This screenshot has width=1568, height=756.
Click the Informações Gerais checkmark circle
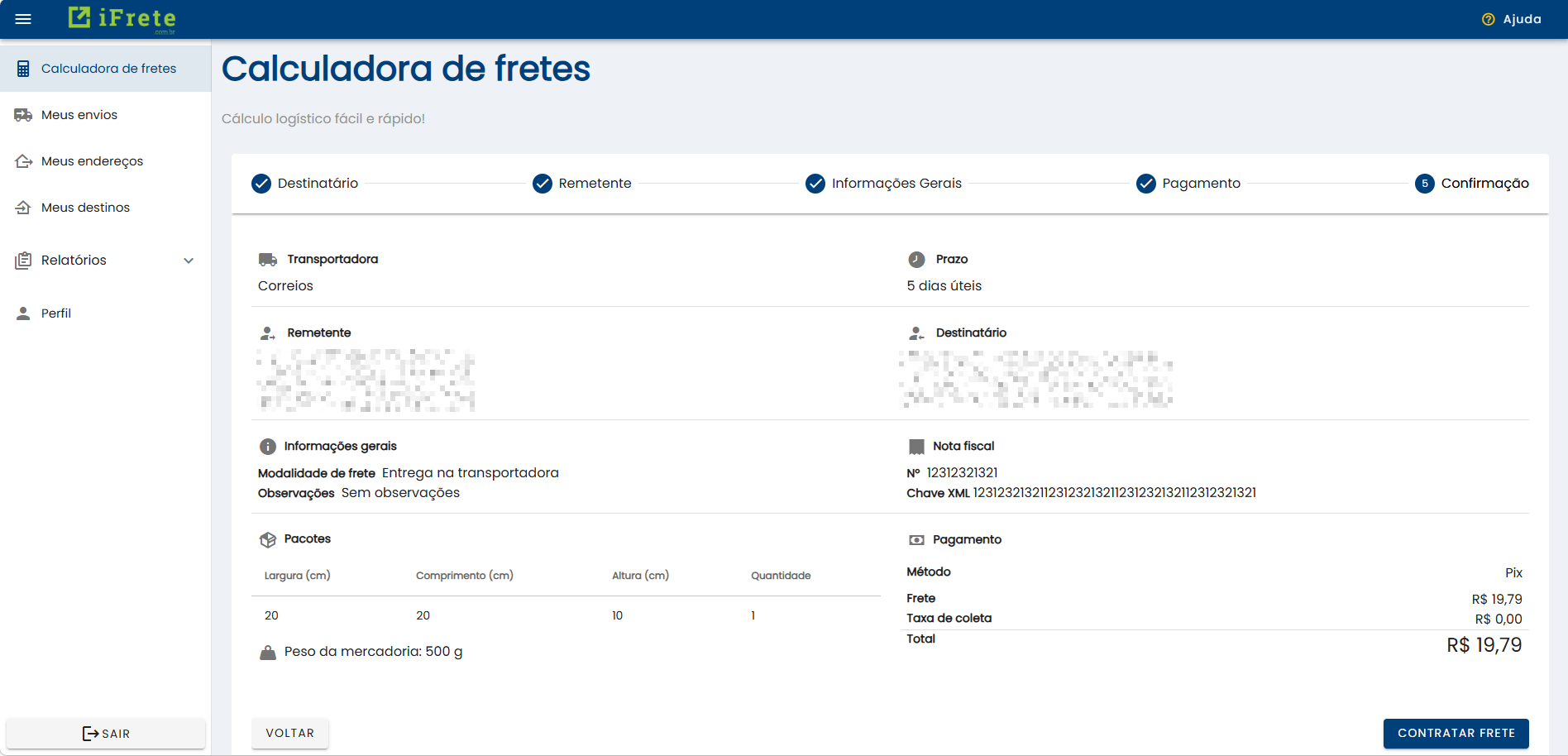(815, 184)
